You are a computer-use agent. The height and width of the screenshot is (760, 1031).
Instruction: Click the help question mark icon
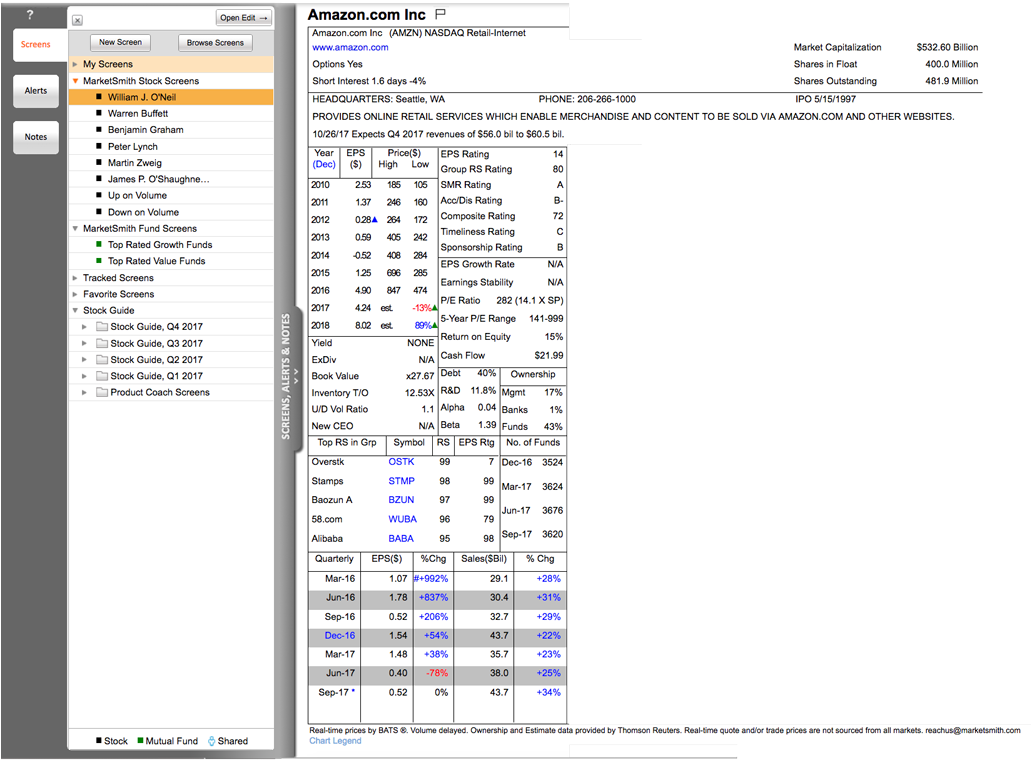(30, 15)
